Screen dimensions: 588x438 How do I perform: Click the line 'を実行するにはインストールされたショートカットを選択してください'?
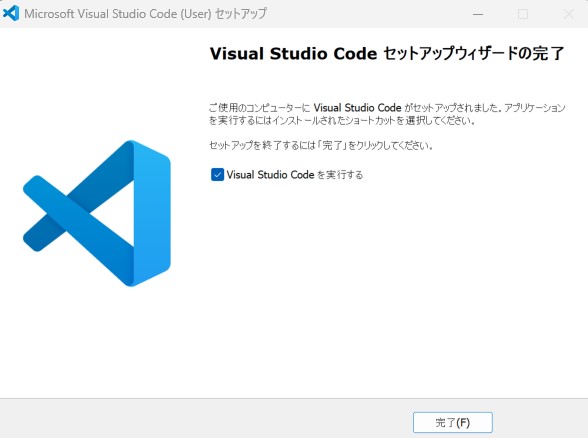click(x=342, y=120)
